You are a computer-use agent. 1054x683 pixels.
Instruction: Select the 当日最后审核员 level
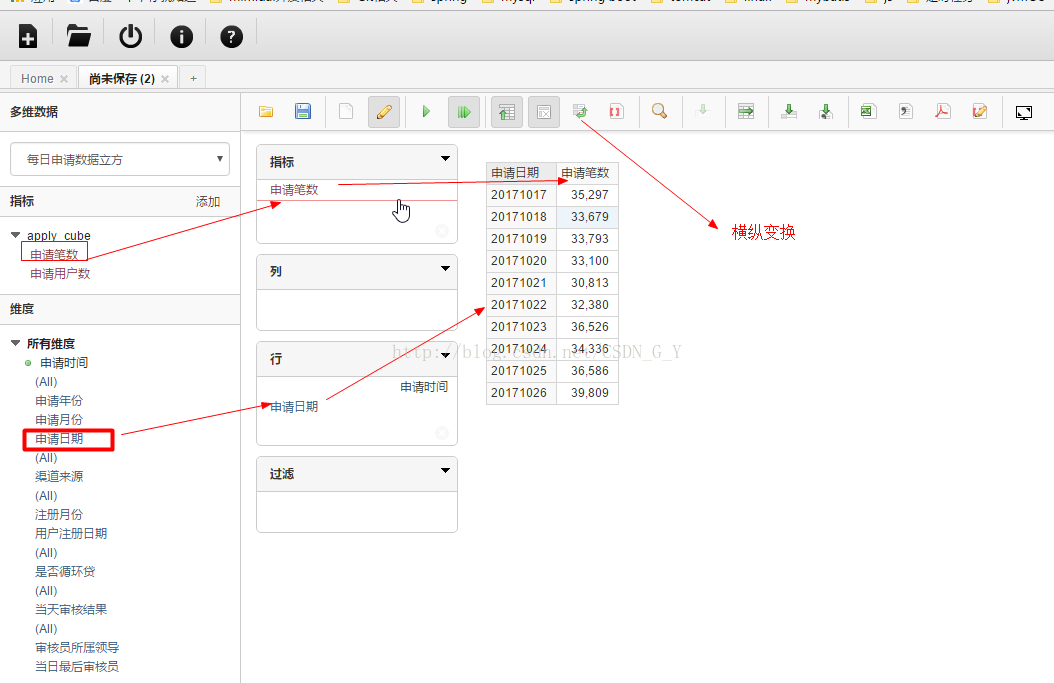[x=77, y=667]
